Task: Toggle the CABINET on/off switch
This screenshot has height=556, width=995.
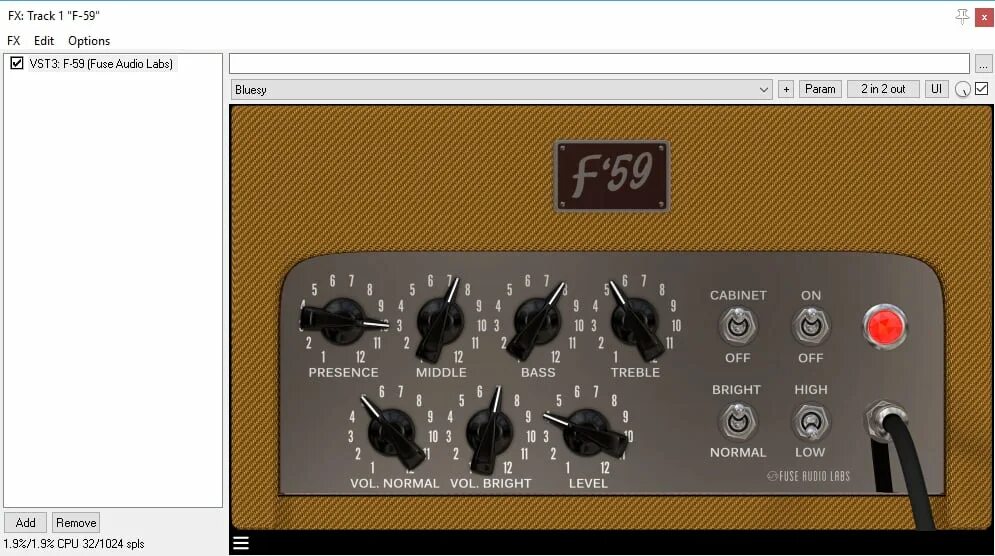Action: [x=737, y=326]
